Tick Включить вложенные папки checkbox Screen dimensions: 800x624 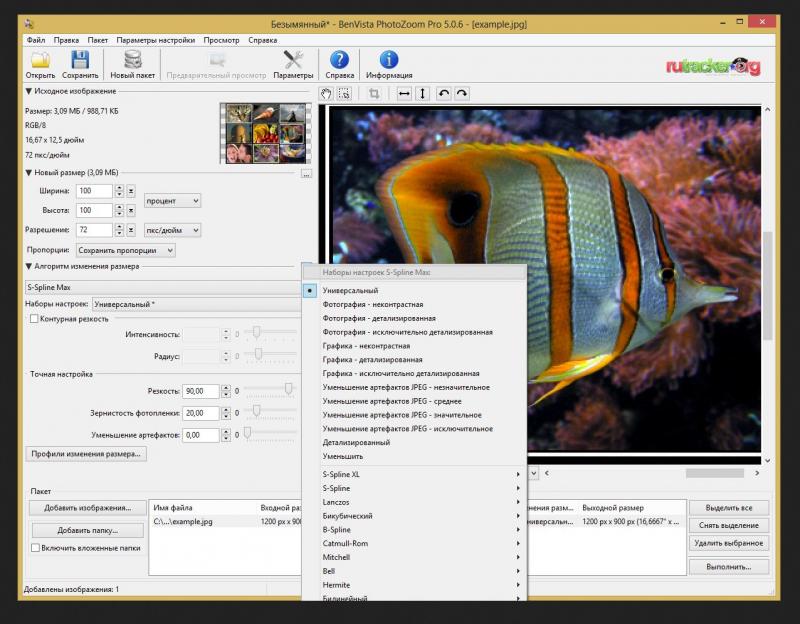[x=35, y=548]
